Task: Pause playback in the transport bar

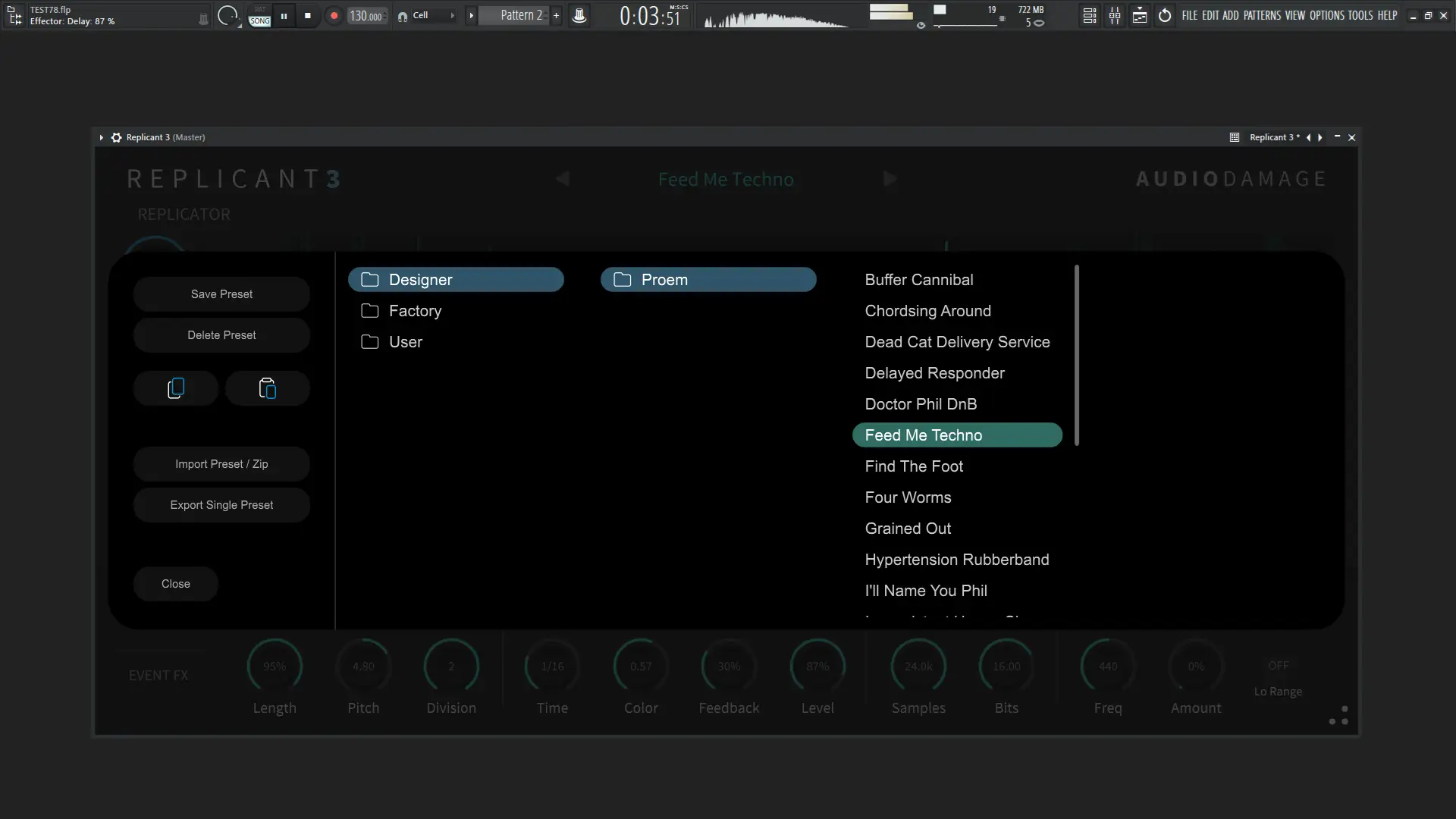Action: tap(284, 15)
